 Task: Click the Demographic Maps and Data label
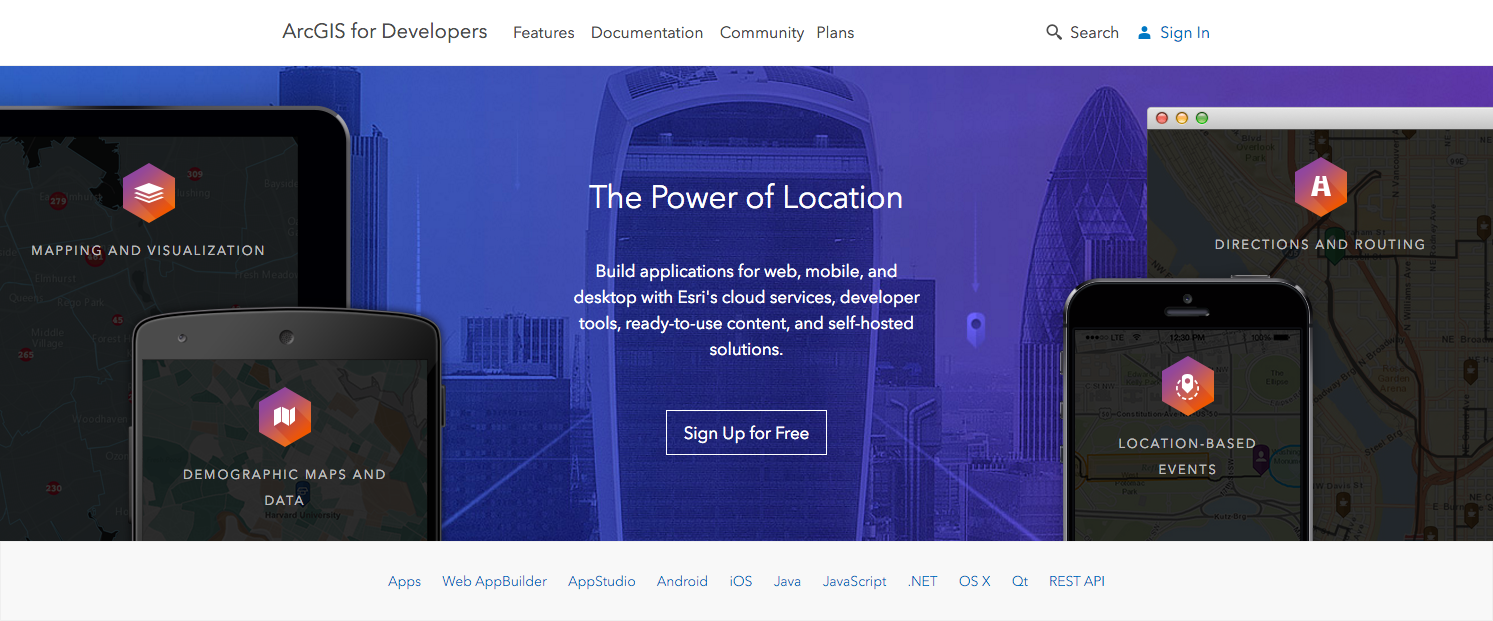[x=284, y=487]
